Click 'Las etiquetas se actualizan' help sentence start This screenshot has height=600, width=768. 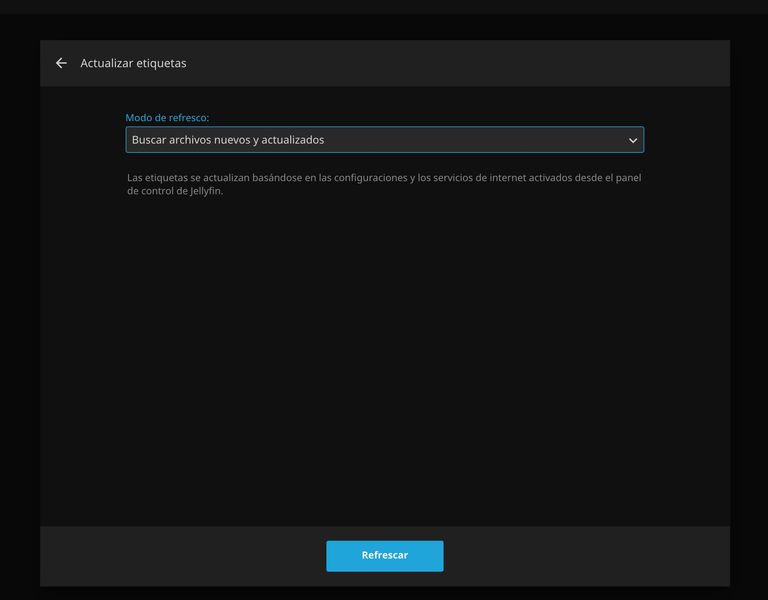[190, 178]
